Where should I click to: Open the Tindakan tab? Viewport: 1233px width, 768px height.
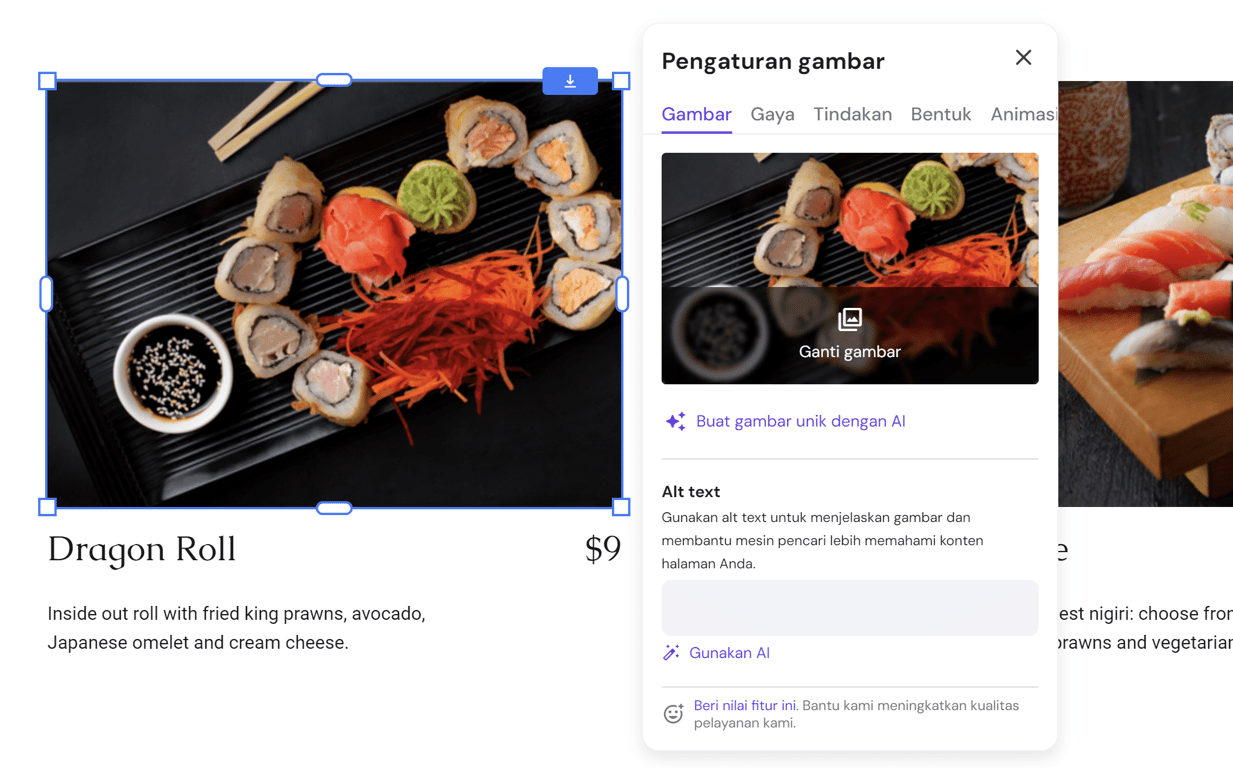coord(852,114)
